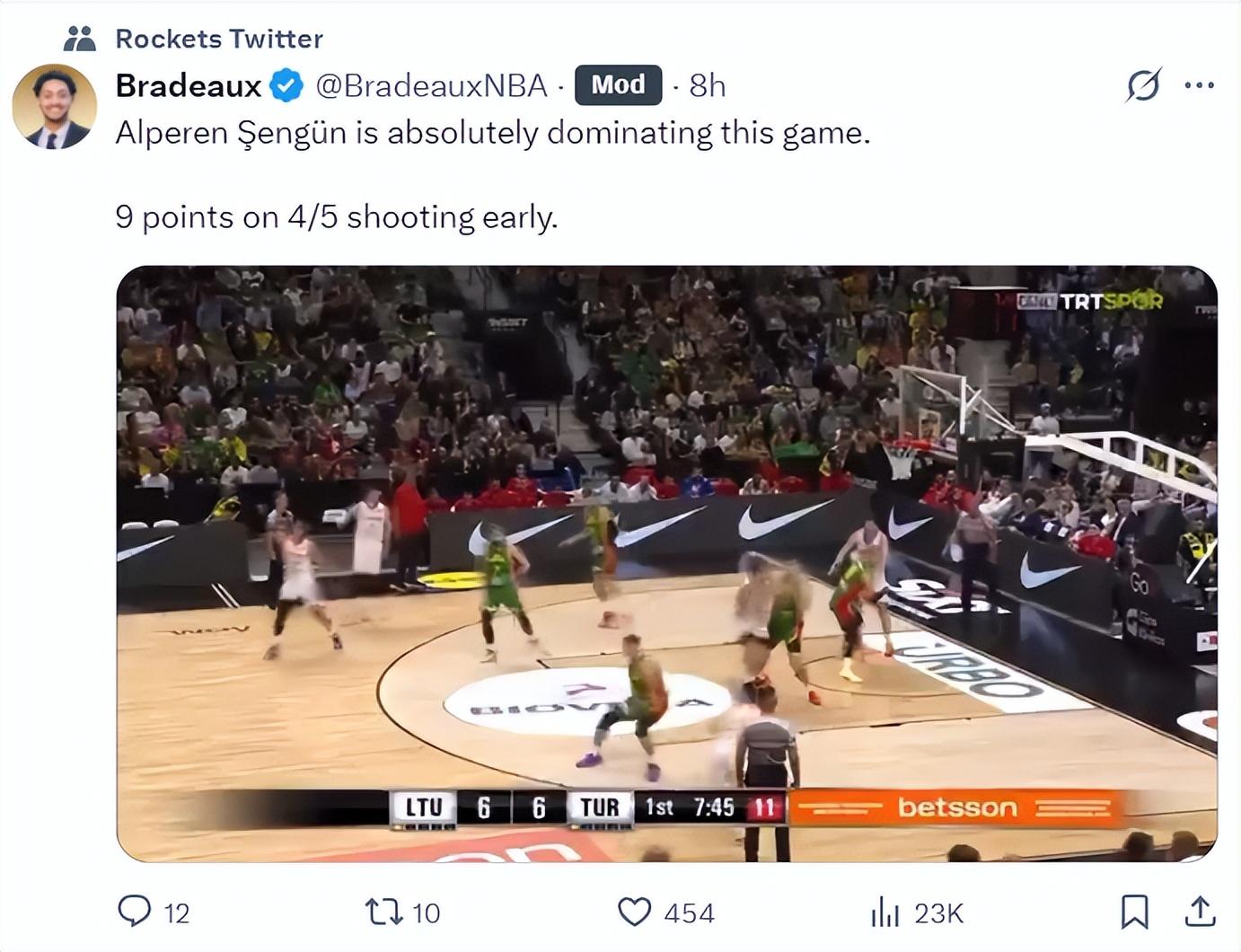Share the tweet via upload arrow icon
This screenshot has height=952, width=1241.
pyautogui.click(x=1200, y=912)
